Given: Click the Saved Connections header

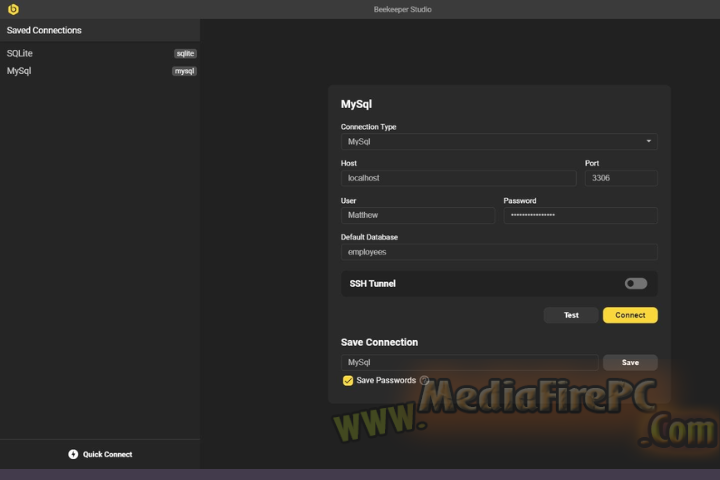Looking at the screenshot, I should [x=44, y=30].
